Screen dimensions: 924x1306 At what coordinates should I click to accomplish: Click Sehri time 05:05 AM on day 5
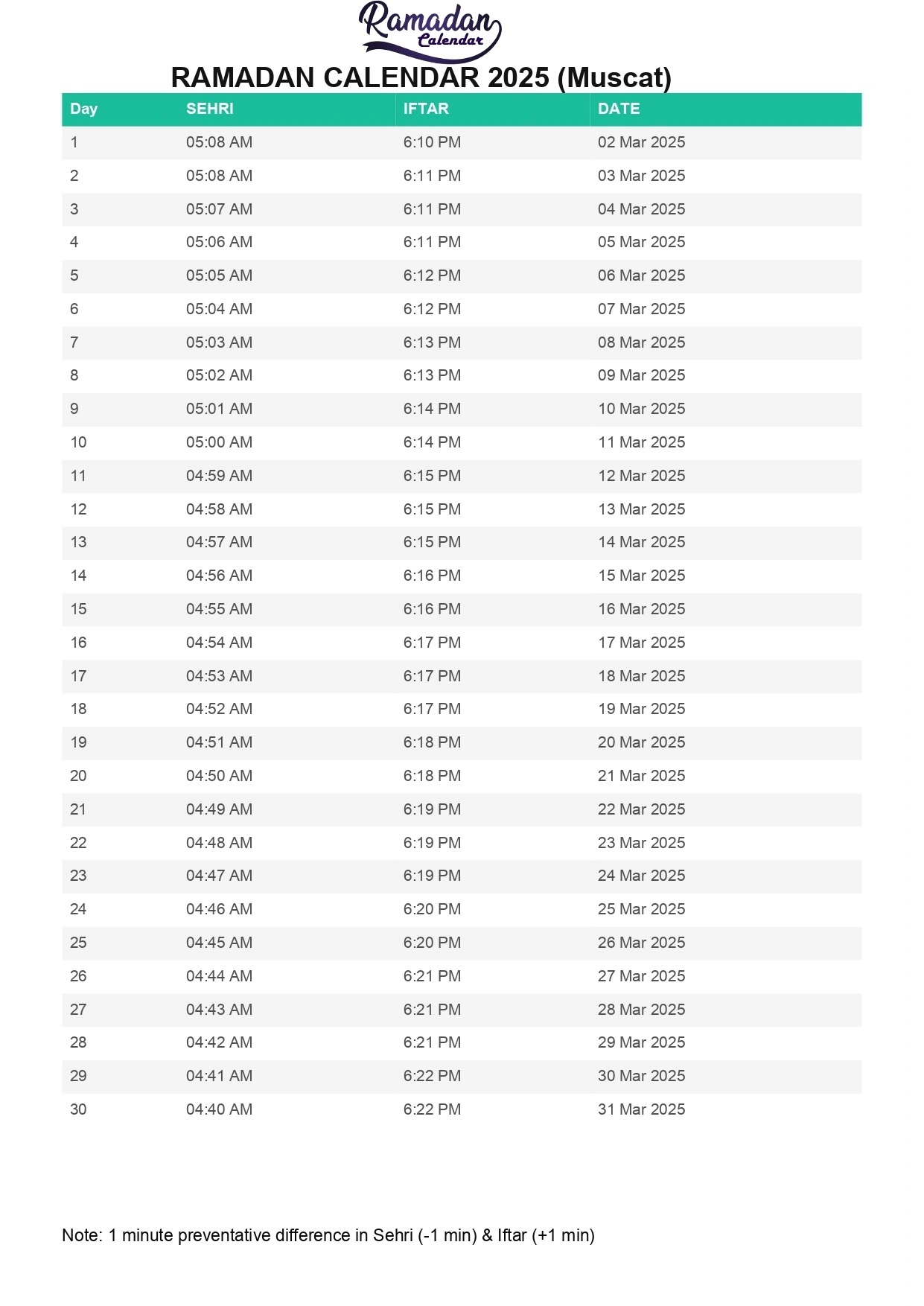(219, 275)
